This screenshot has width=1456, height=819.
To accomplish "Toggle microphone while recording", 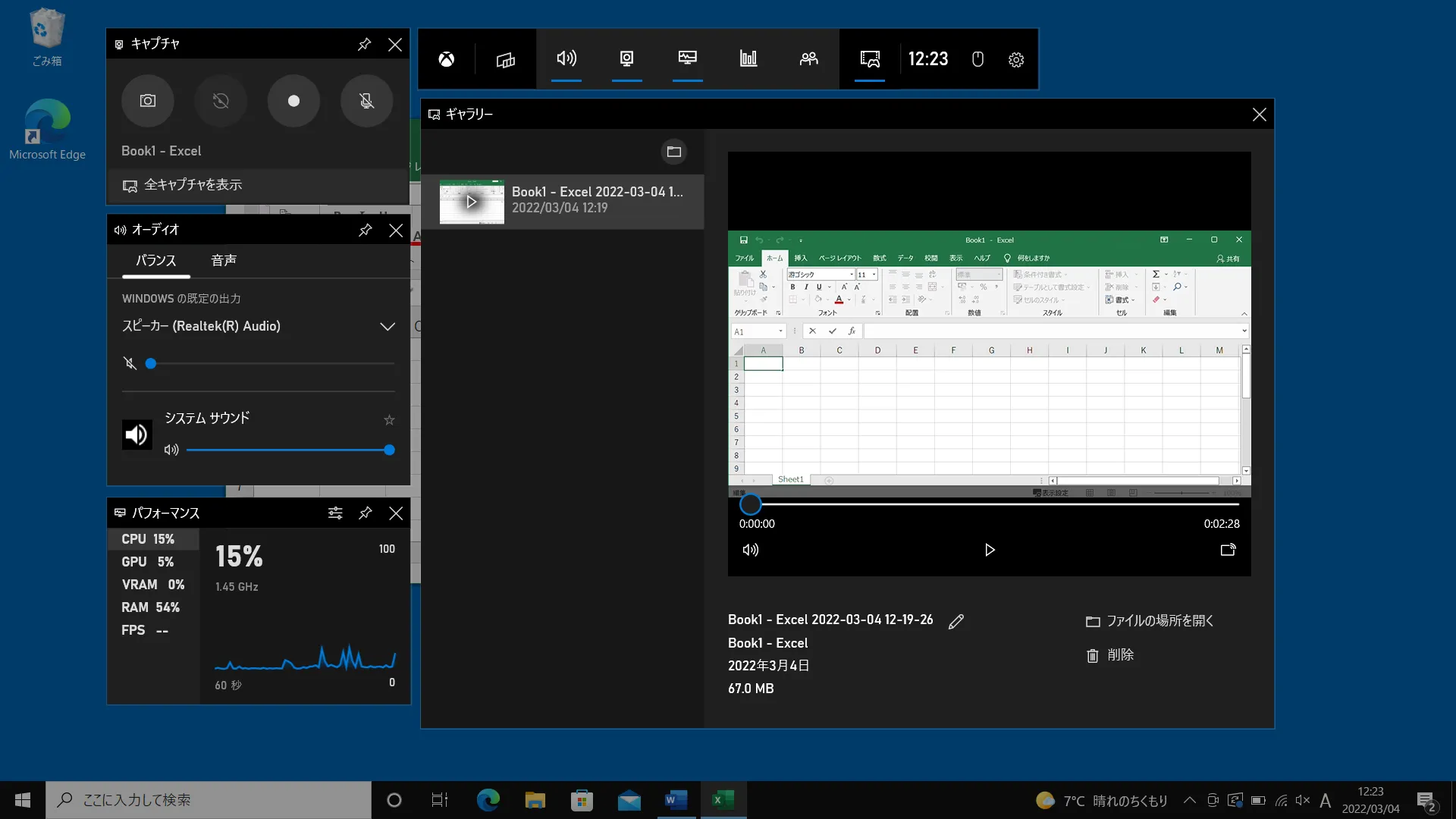I will [366, 101].
